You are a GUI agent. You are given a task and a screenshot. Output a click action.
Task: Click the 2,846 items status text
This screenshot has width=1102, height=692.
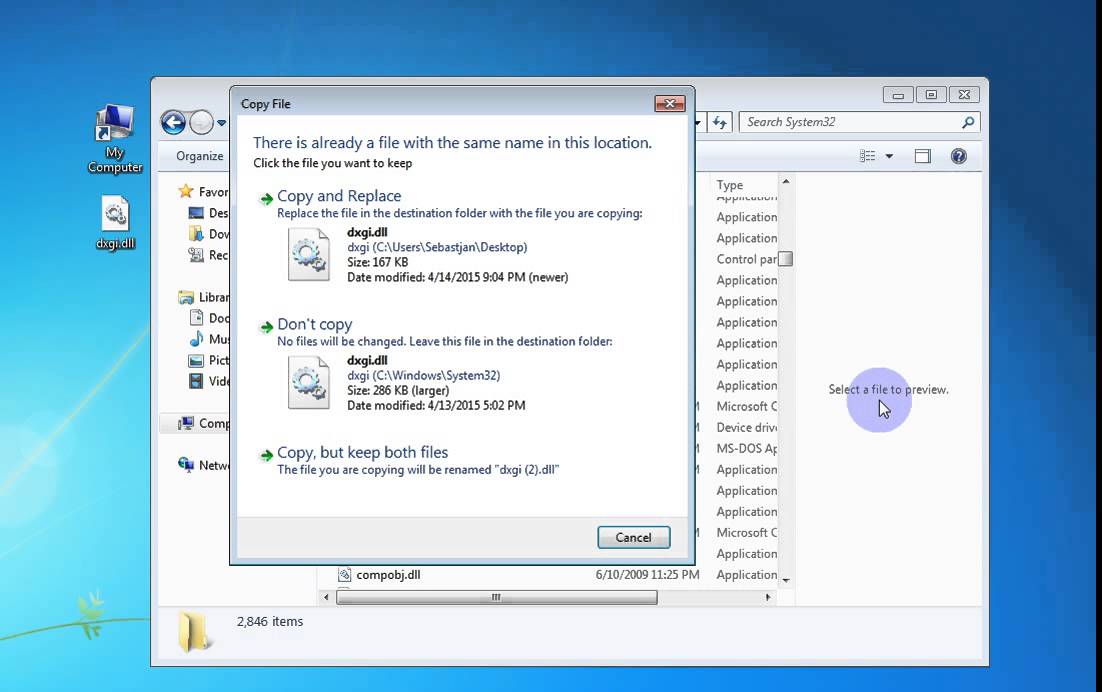pyautogui.click(x=270, y=622)
